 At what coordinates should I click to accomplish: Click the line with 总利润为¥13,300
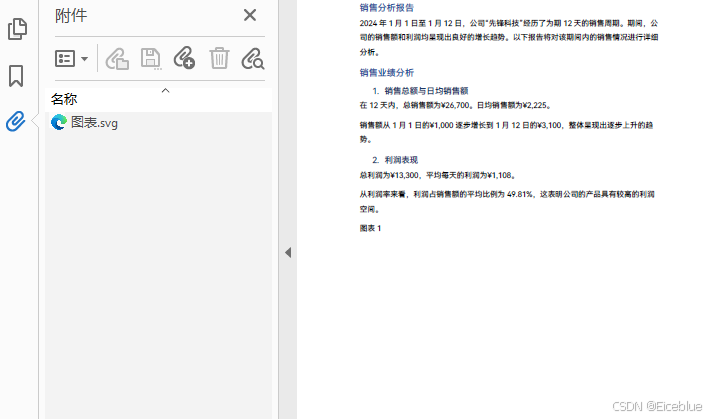point(439,176)
